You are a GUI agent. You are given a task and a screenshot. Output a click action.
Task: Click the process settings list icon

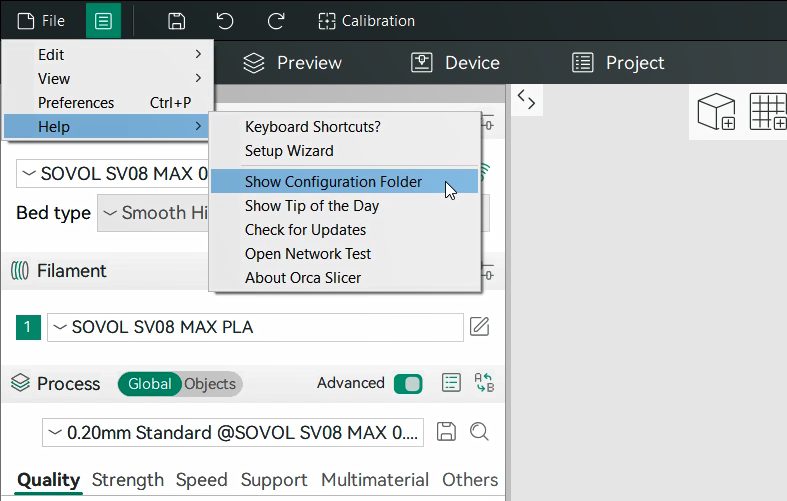pos(451,383)
